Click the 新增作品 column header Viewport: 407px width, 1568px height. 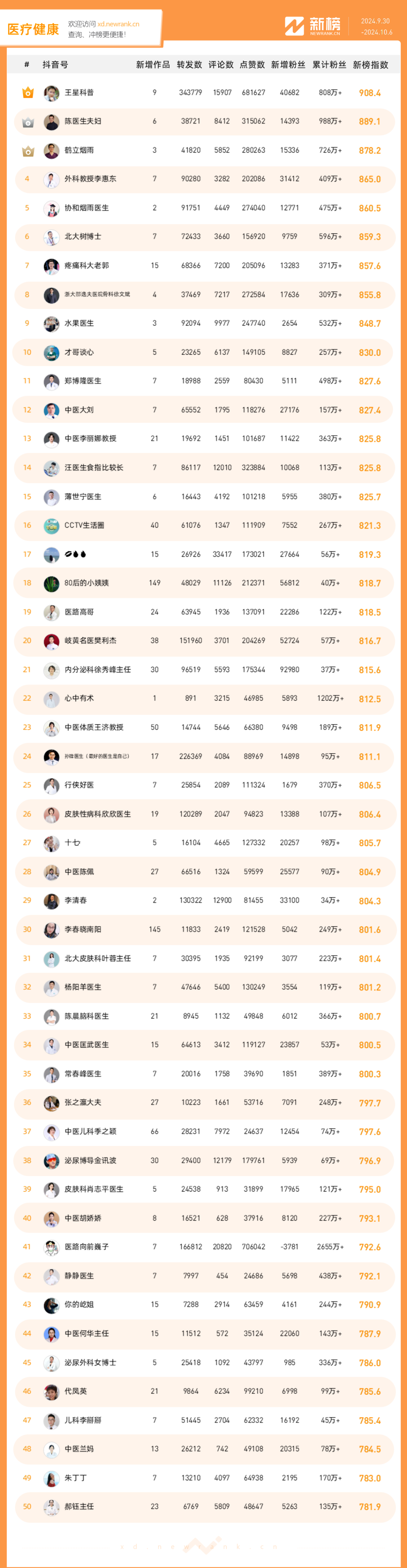[153, 65]
